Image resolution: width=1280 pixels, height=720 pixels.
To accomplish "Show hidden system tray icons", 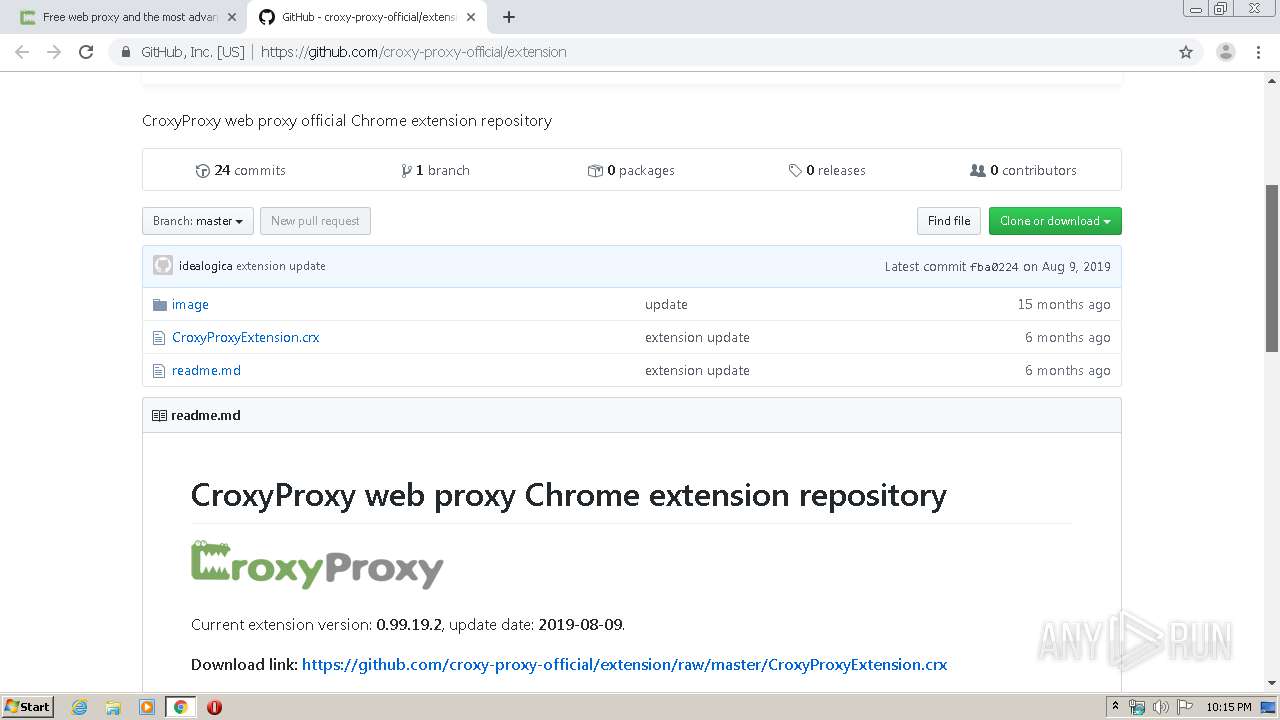I will coord(1116,707).
